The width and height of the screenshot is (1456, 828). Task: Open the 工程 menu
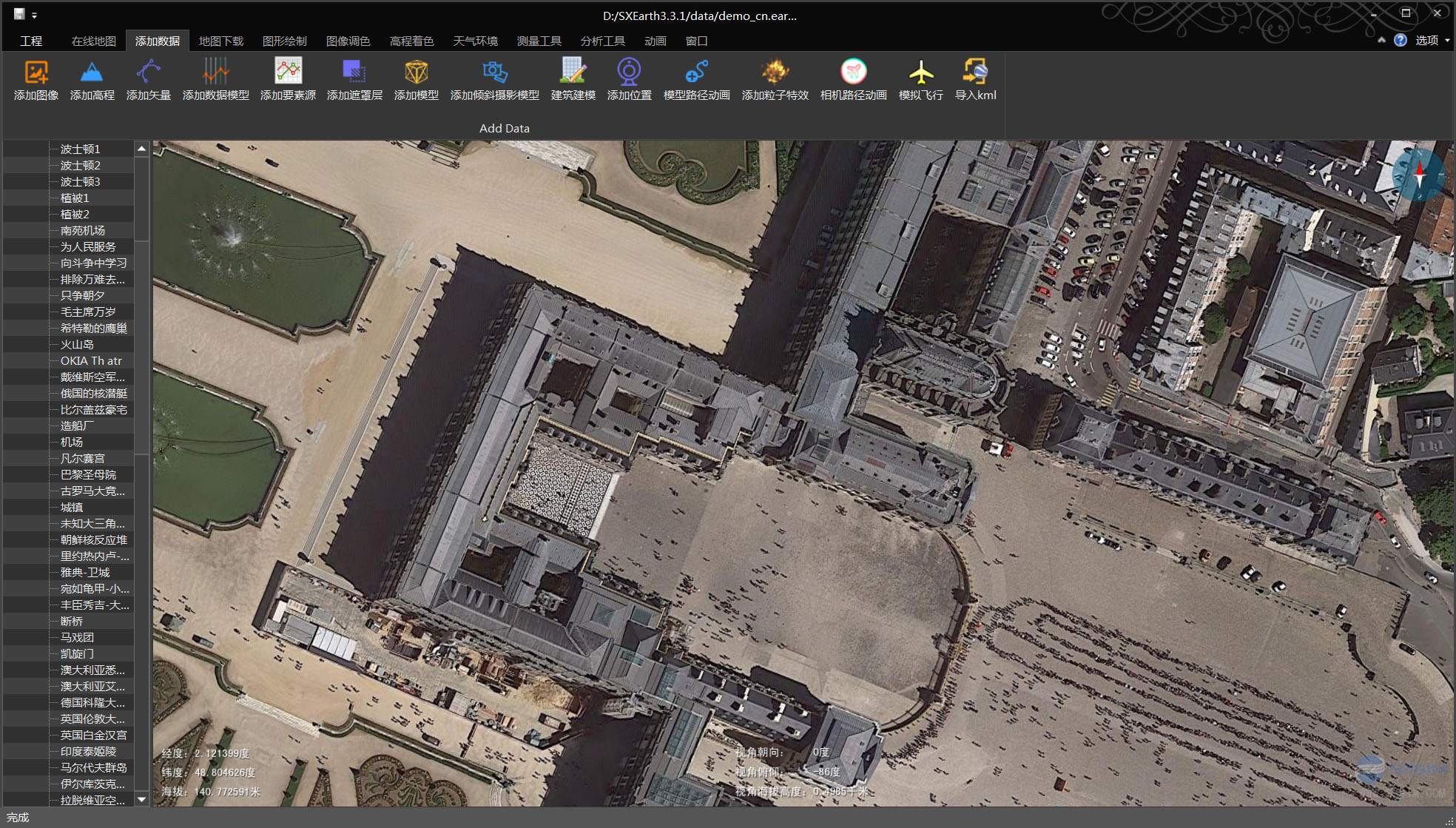pos(31,41)
